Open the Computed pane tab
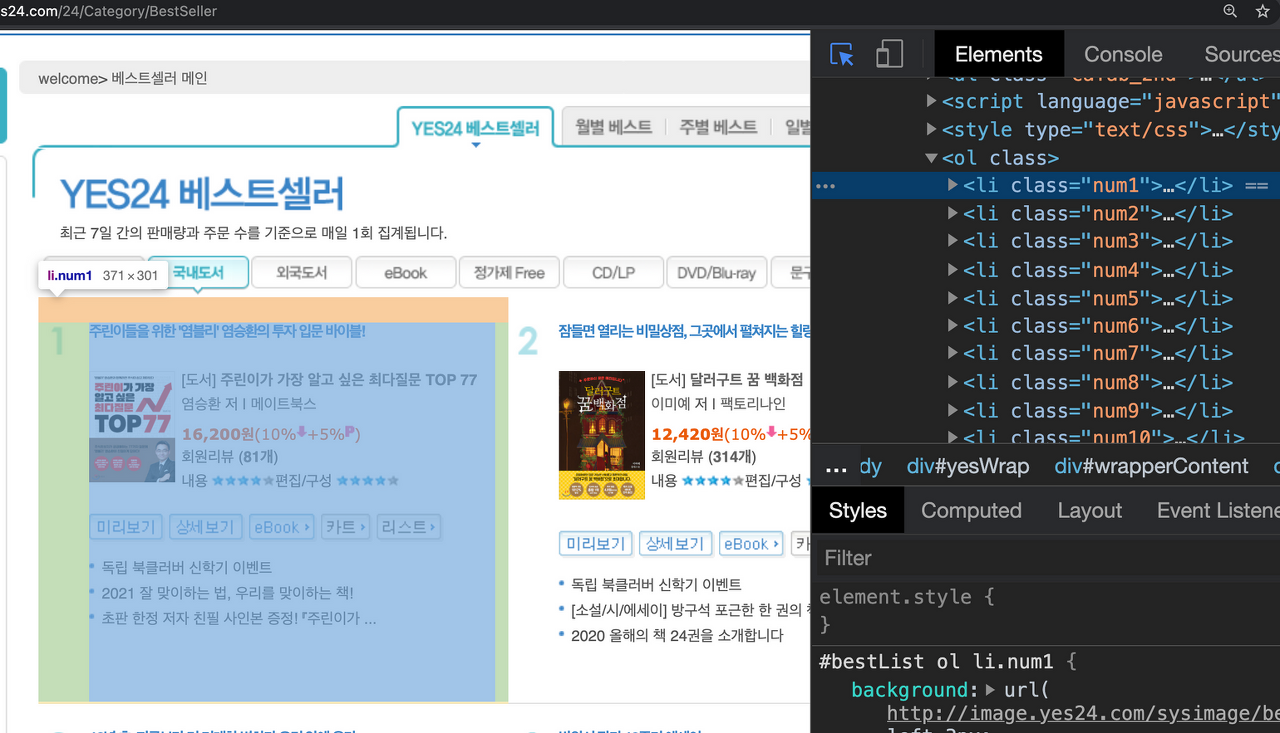The image size is (1280, 733). click(971, 510)
